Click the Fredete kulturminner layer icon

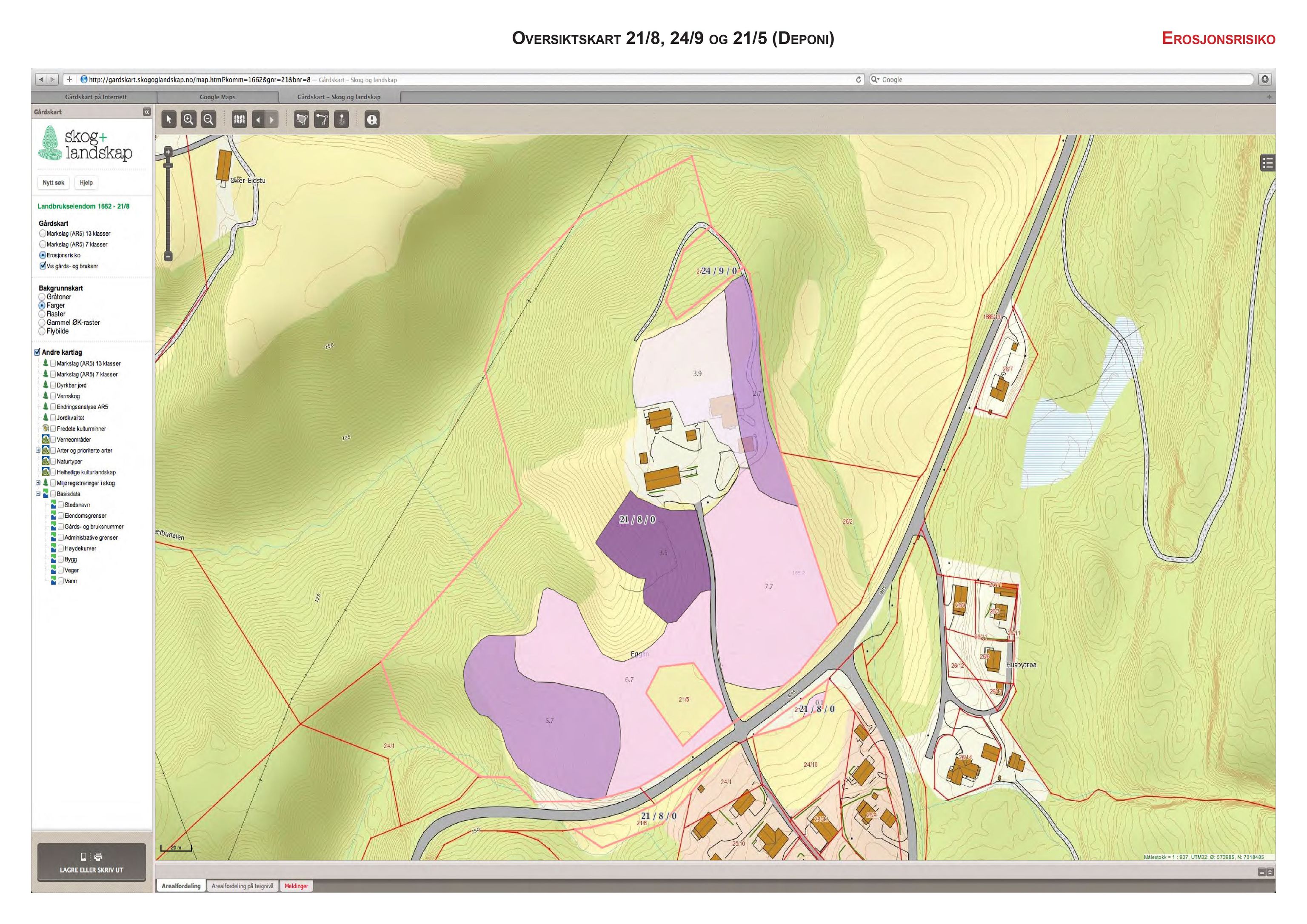[x=46, y=429]
